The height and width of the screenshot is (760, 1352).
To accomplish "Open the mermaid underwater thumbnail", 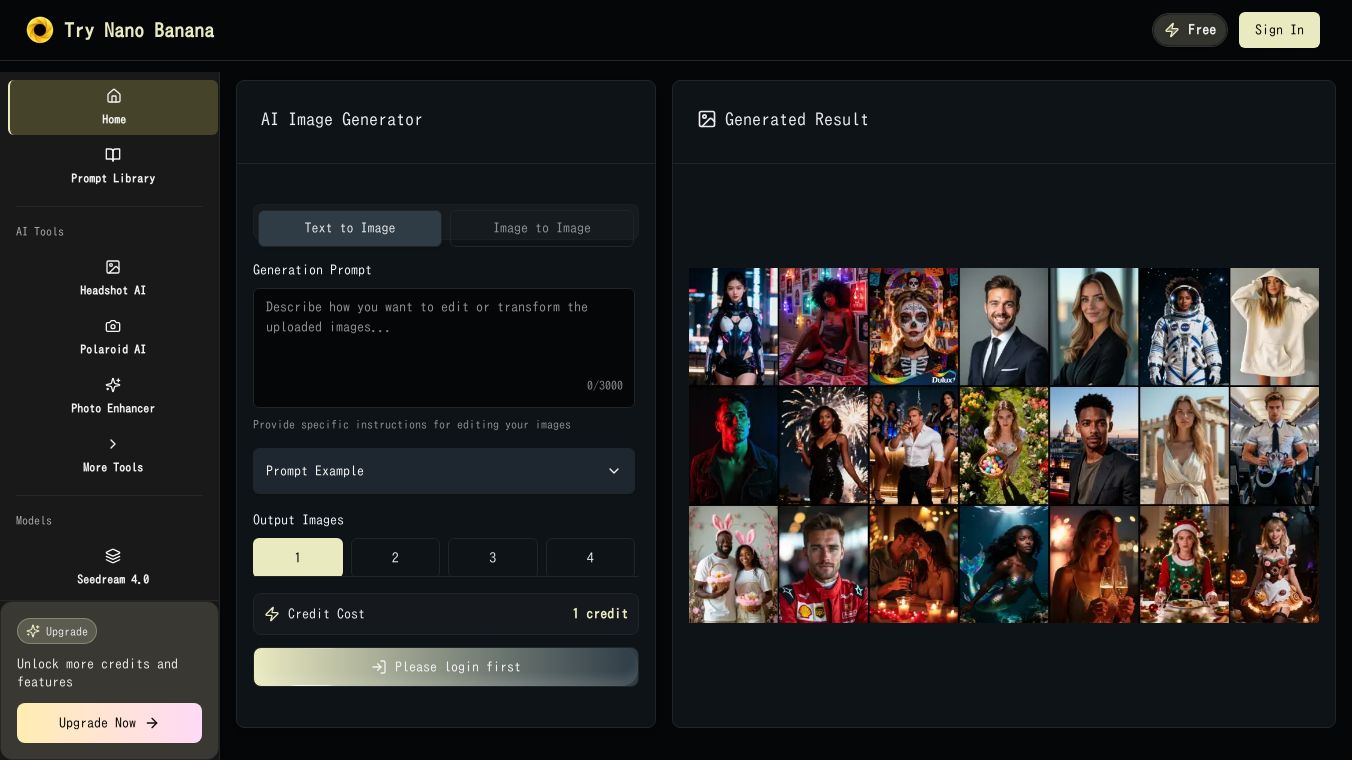I will coord(1004,565).
